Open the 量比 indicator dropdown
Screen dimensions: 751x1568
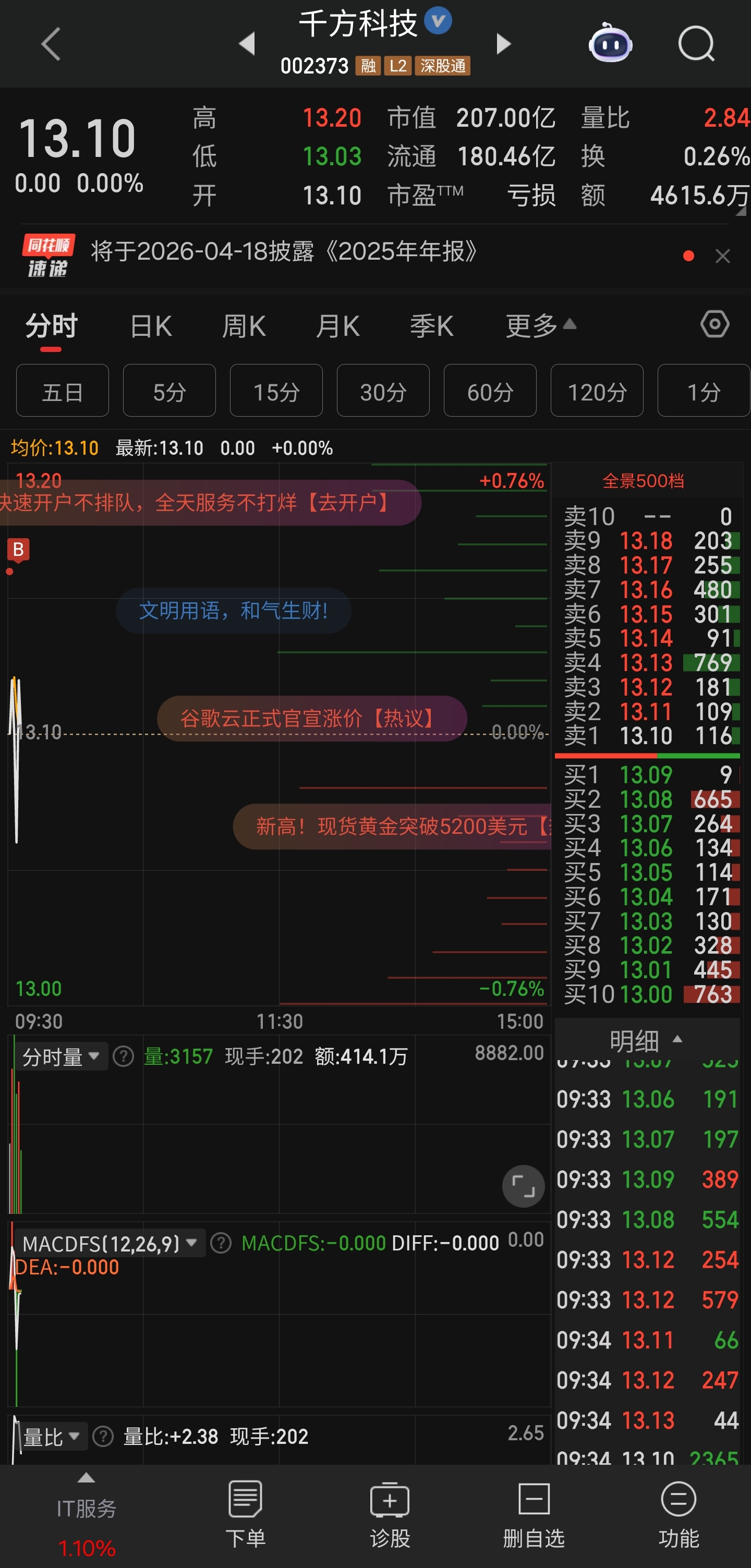(52, 1437)
